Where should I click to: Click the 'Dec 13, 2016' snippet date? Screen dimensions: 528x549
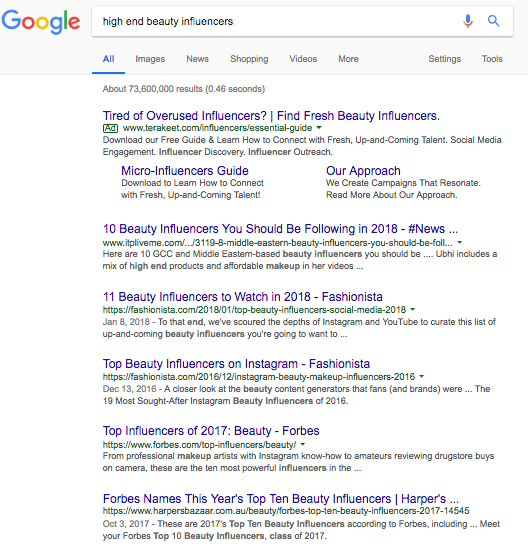(x=129, y=389)
